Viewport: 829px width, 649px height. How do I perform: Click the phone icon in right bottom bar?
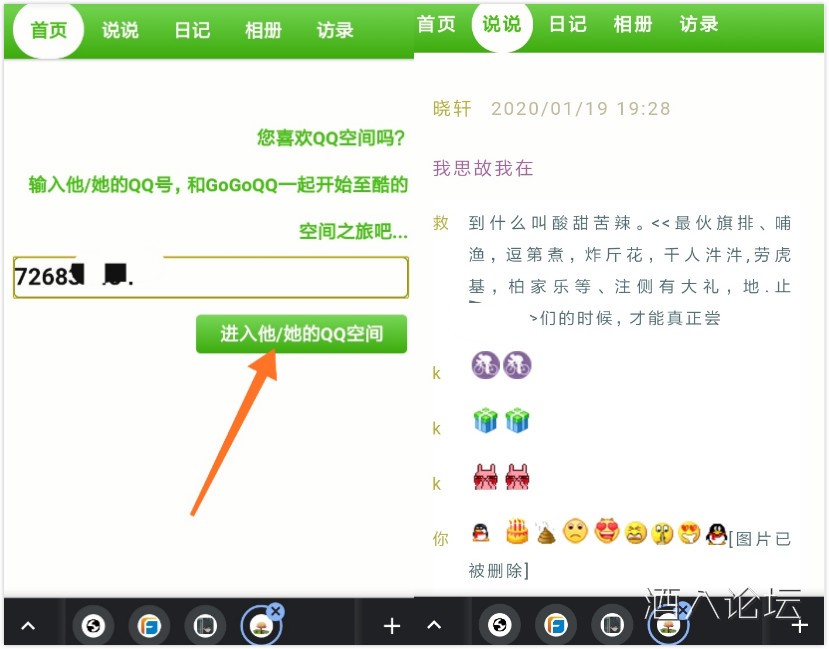(611, 626)
